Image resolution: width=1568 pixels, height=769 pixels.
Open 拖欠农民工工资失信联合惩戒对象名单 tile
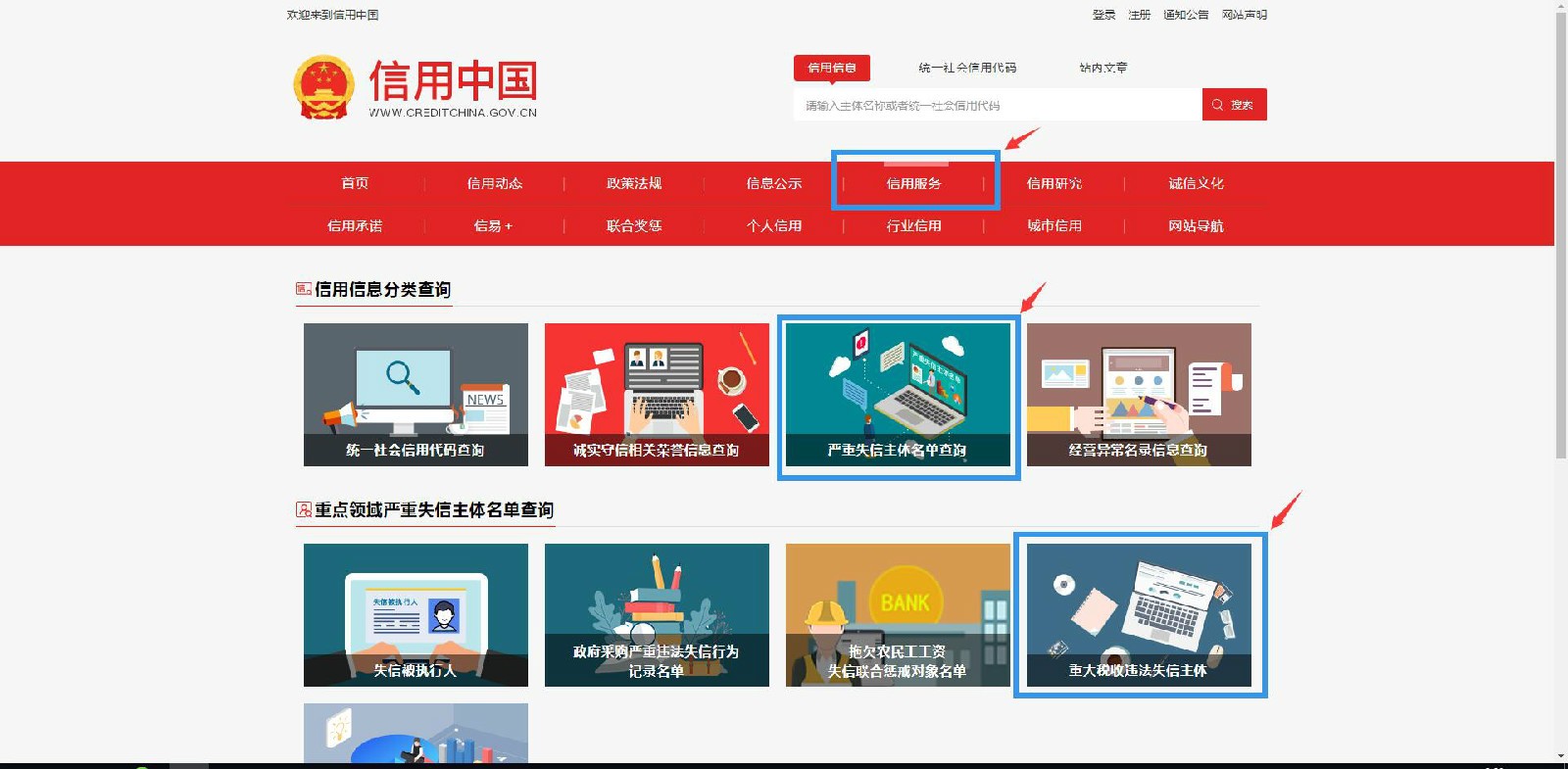point(898,615)
